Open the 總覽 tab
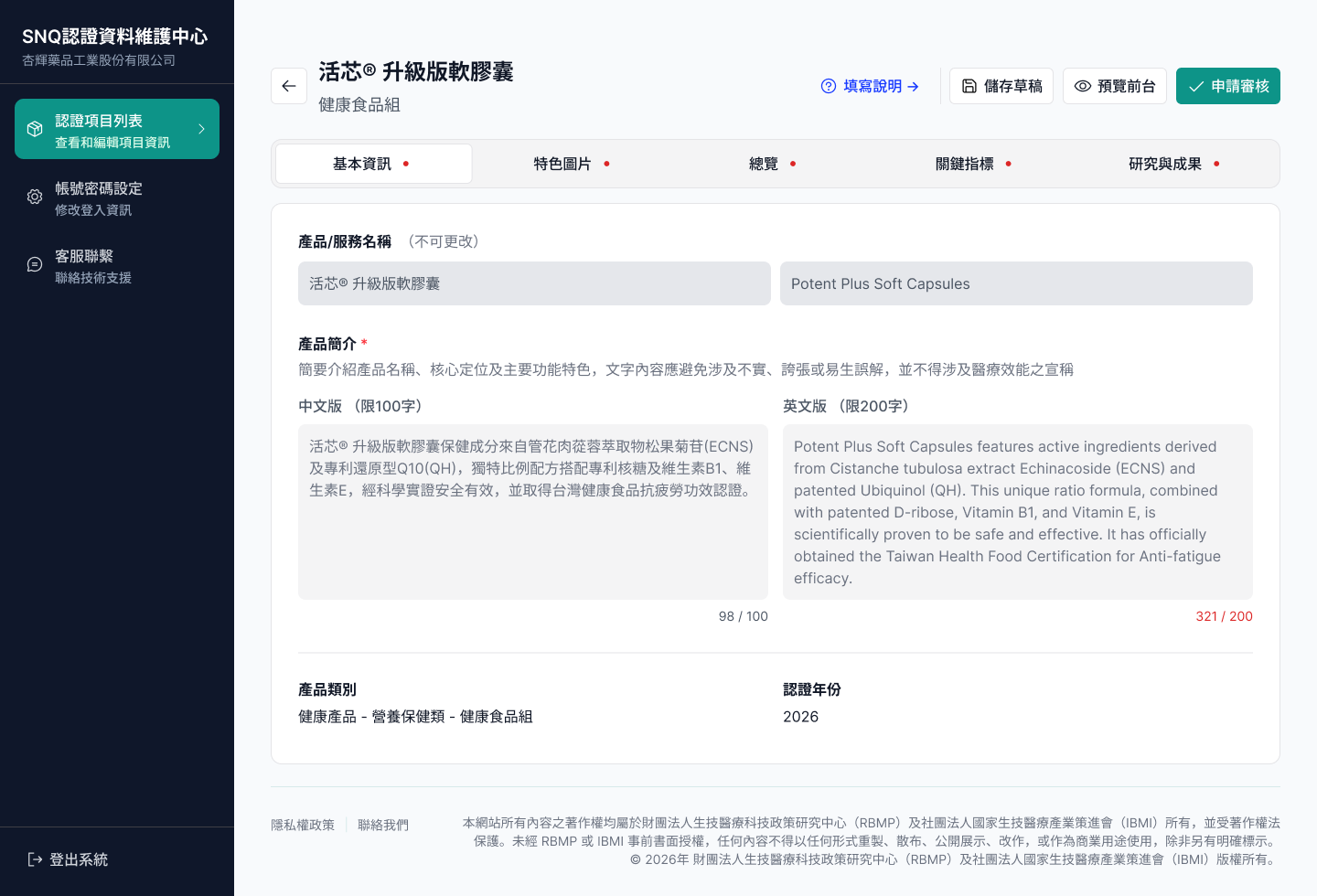 coord(764,163)
